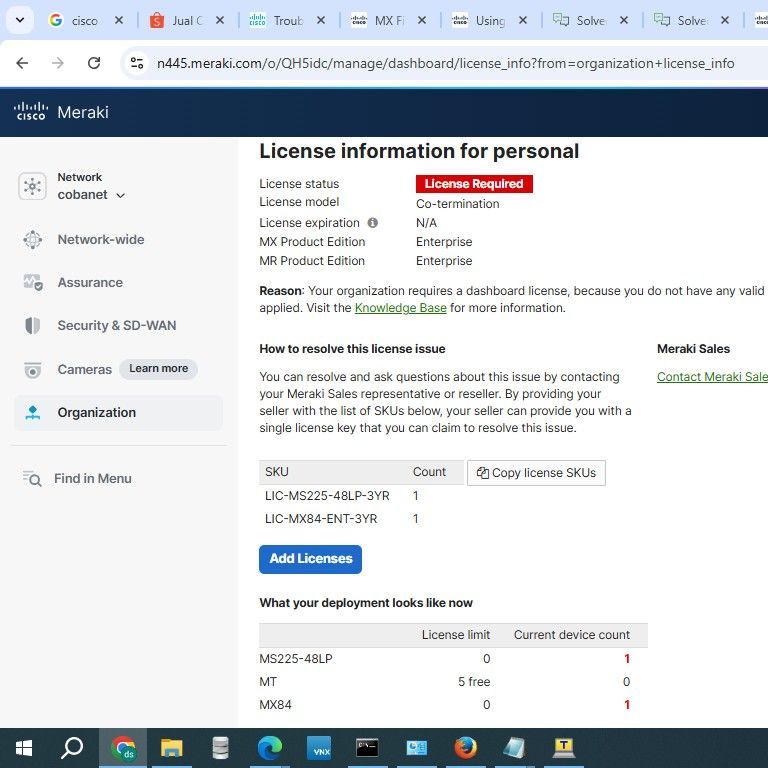The height and width of the screenshot is (768, 768).
Task: Open Security & SD-WAN shield icon
Action: (33, 326)
